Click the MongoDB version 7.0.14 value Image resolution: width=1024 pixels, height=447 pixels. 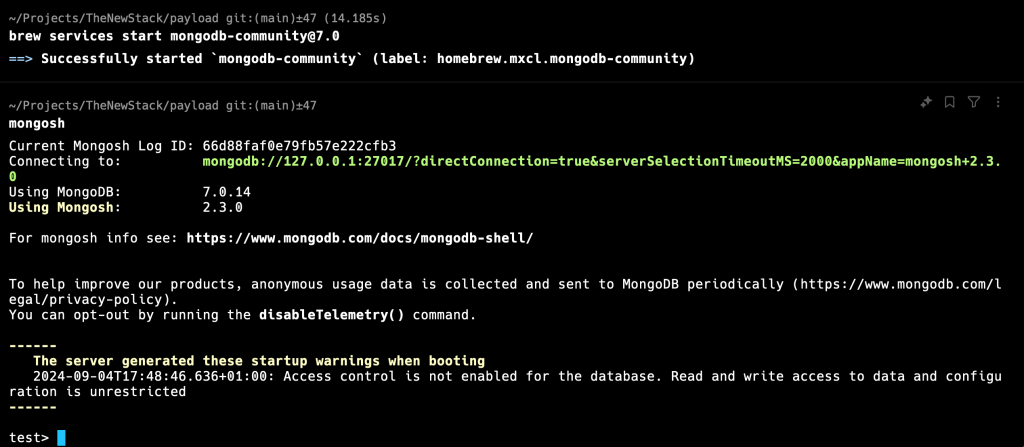(227, 192)
